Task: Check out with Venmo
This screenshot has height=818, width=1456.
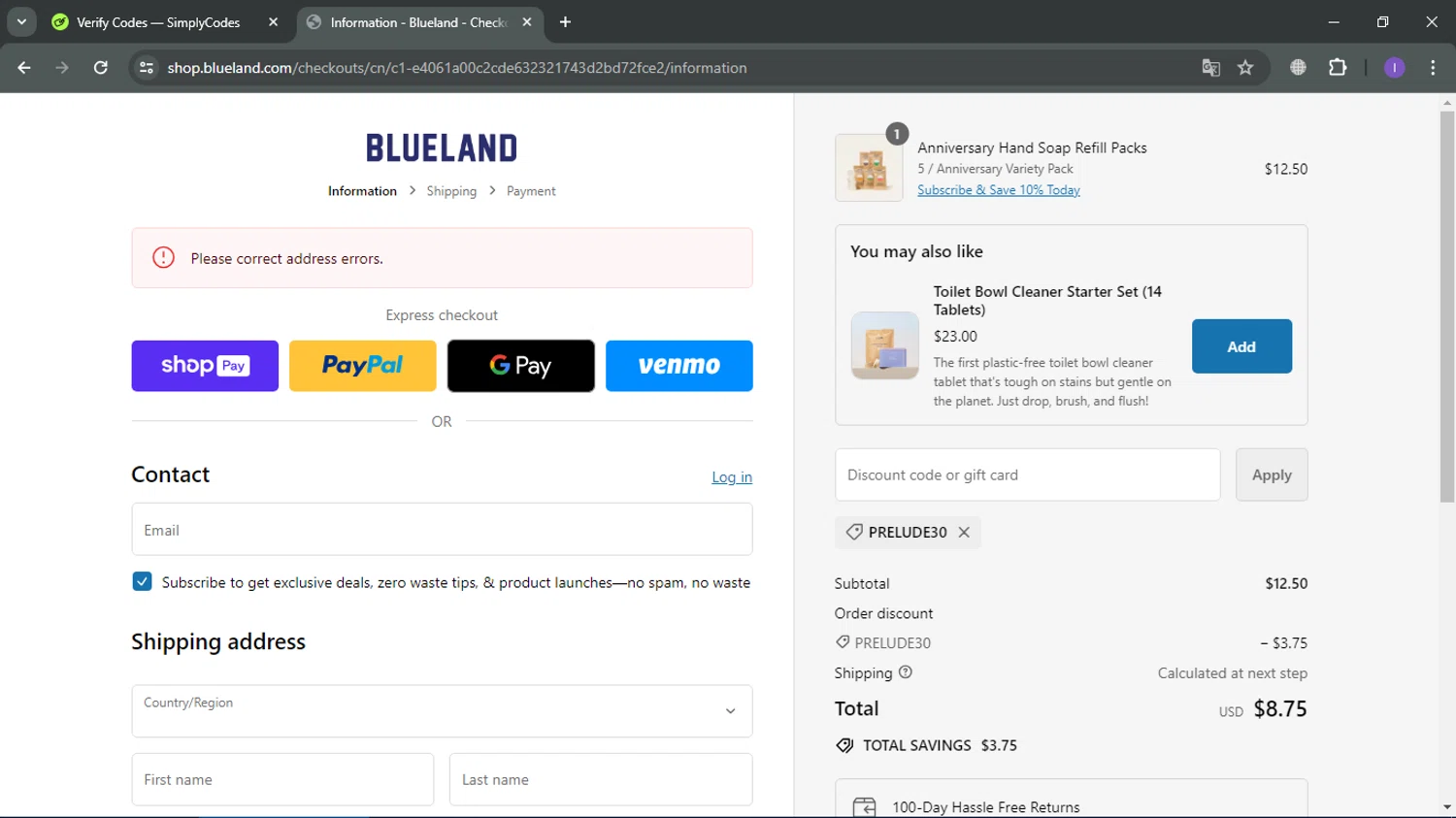Action: click(679, 366)
